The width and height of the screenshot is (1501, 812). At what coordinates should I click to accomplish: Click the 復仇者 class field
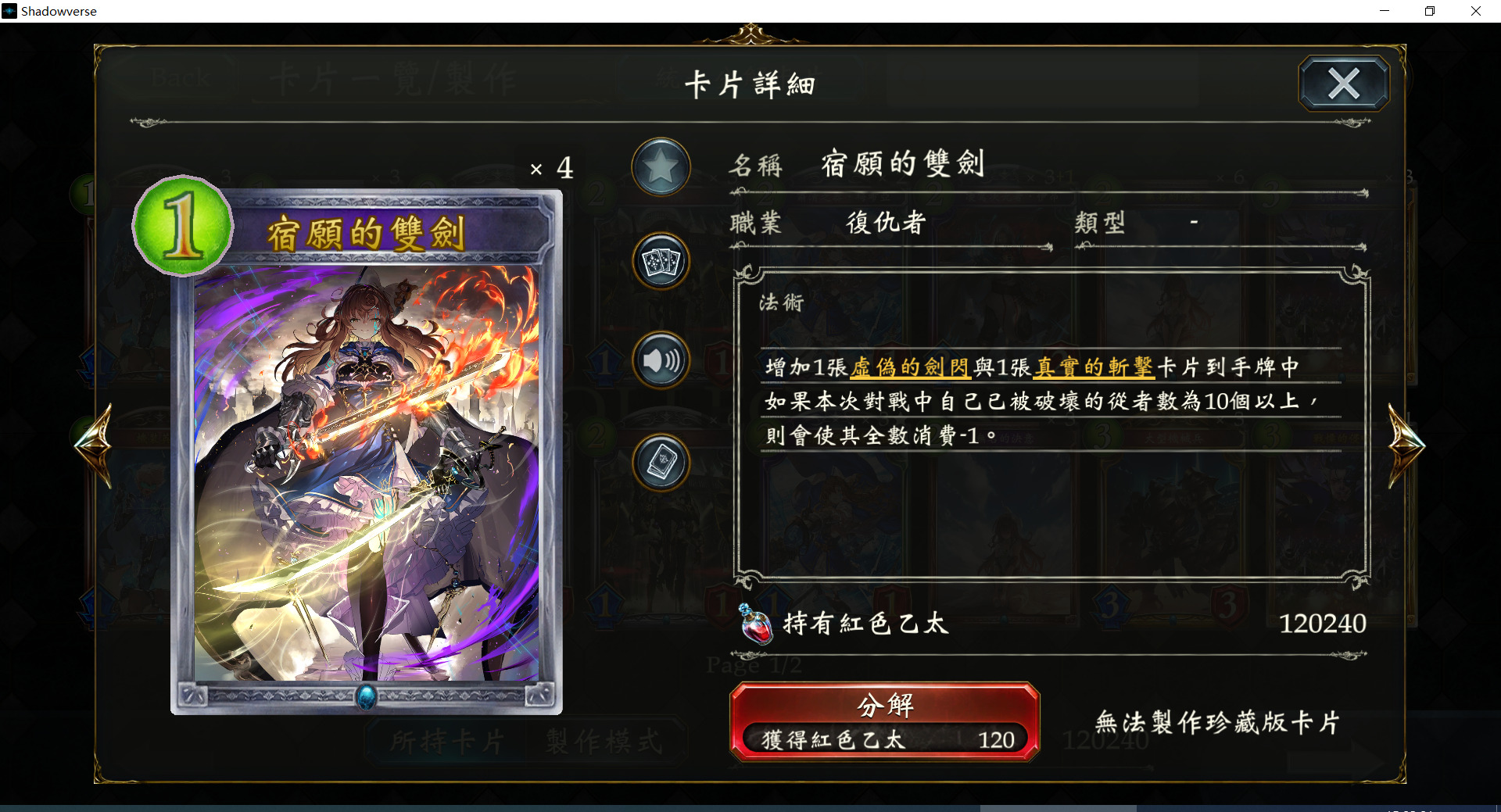[x=887, y=224]
